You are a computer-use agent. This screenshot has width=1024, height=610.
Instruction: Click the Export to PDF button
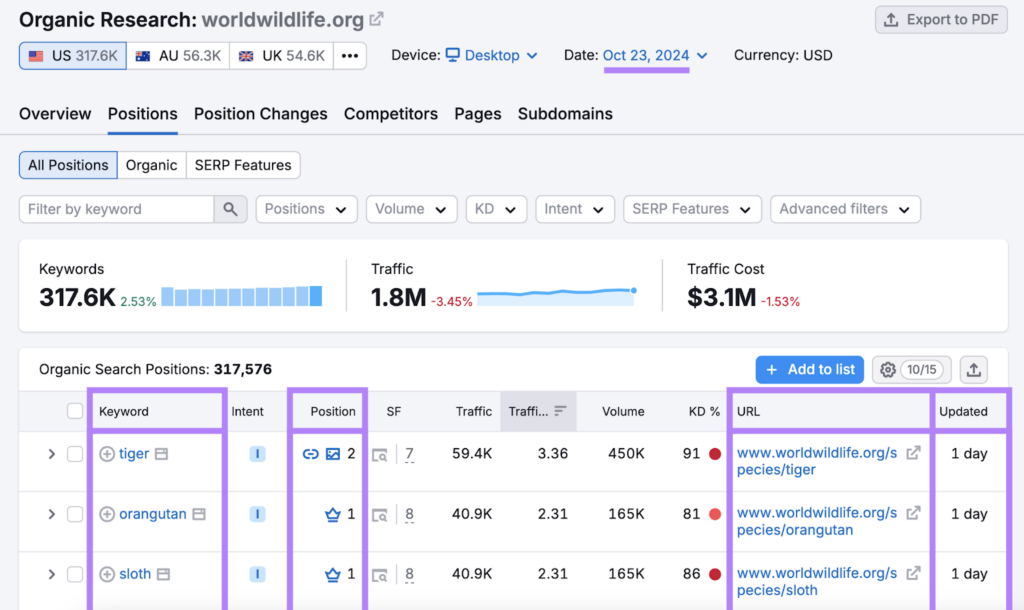[x=939, y=20]
